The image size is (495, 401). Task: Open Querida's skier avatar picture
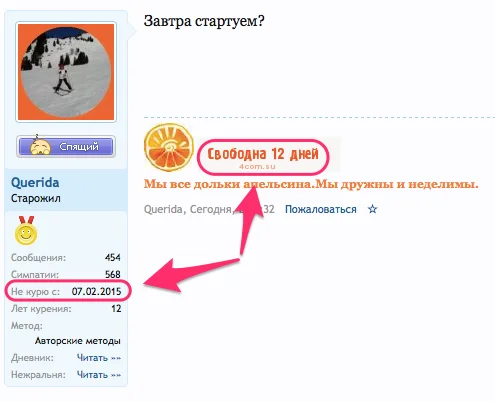pos(66,72)
